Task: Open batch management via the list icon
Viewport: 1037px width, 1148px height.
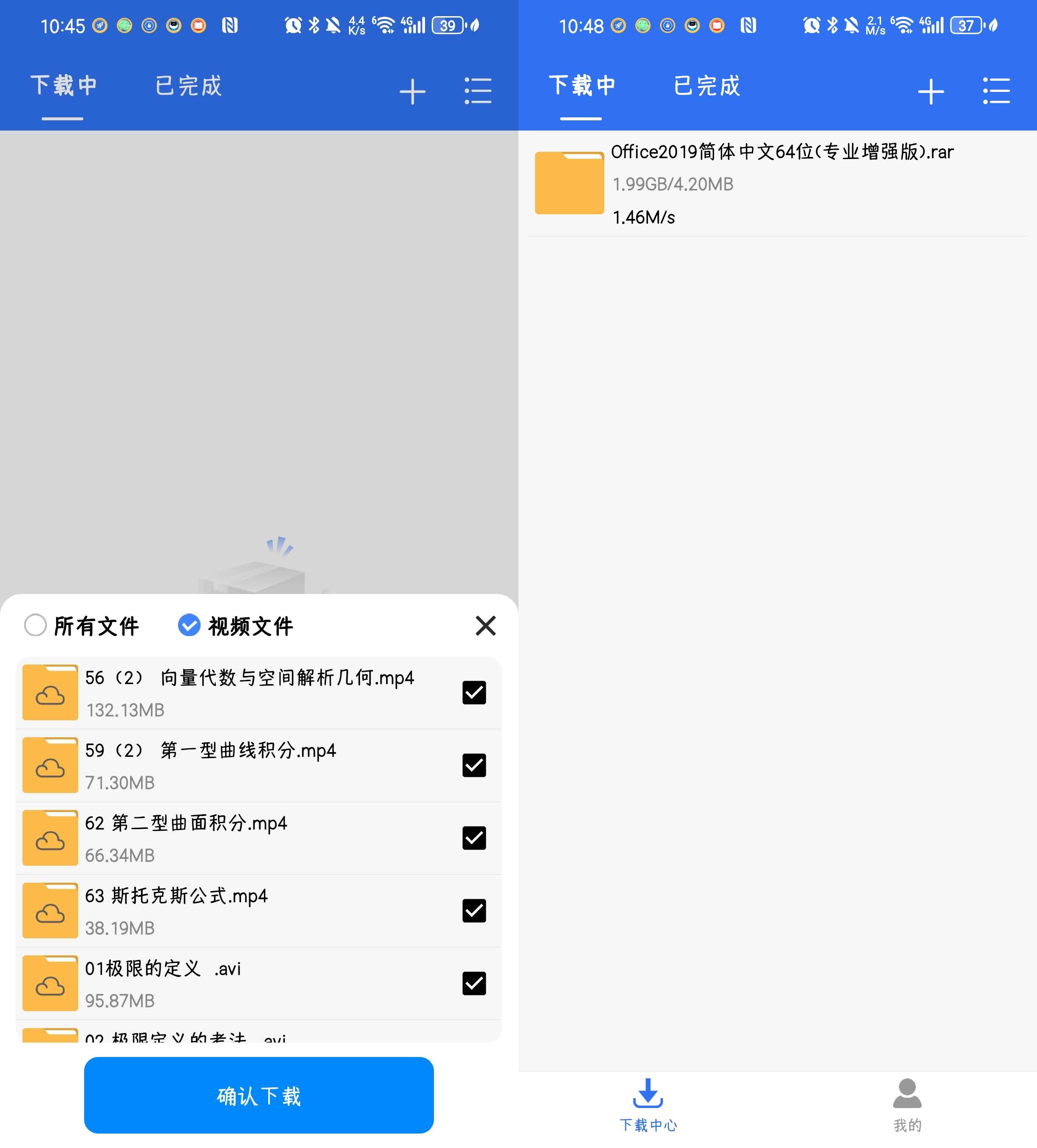Action: pos(478,90)
